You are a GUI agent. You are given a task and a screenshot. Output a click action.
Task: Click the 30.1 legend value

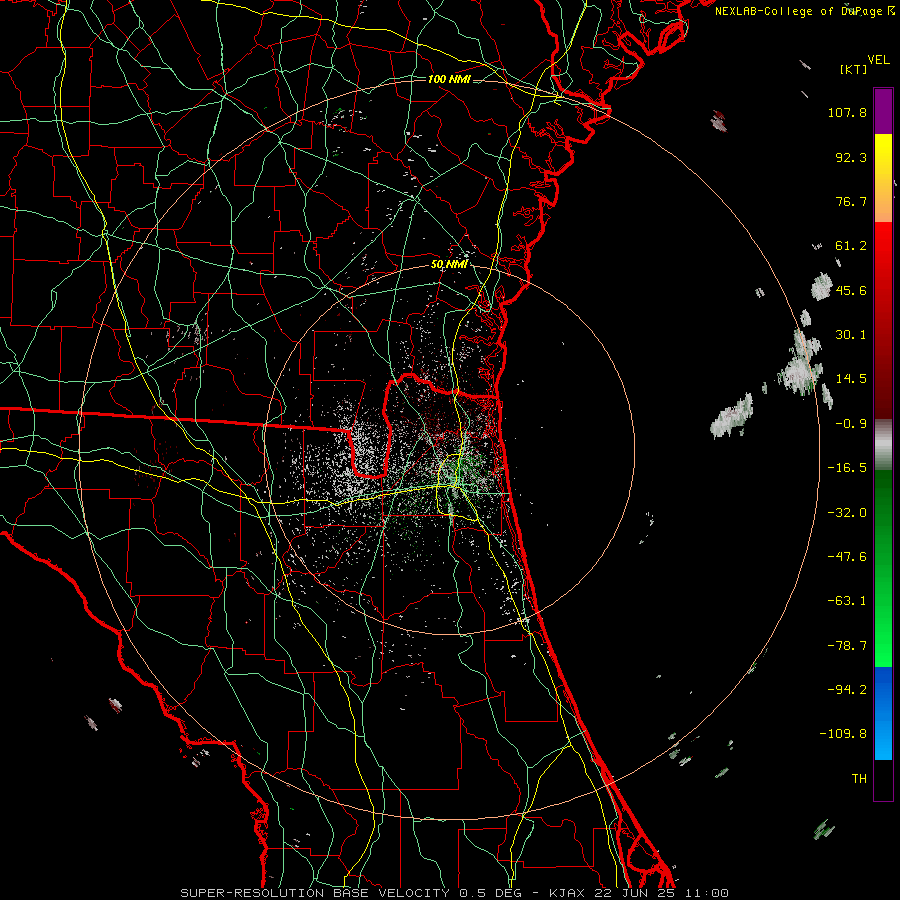click(x=851, y=335)
